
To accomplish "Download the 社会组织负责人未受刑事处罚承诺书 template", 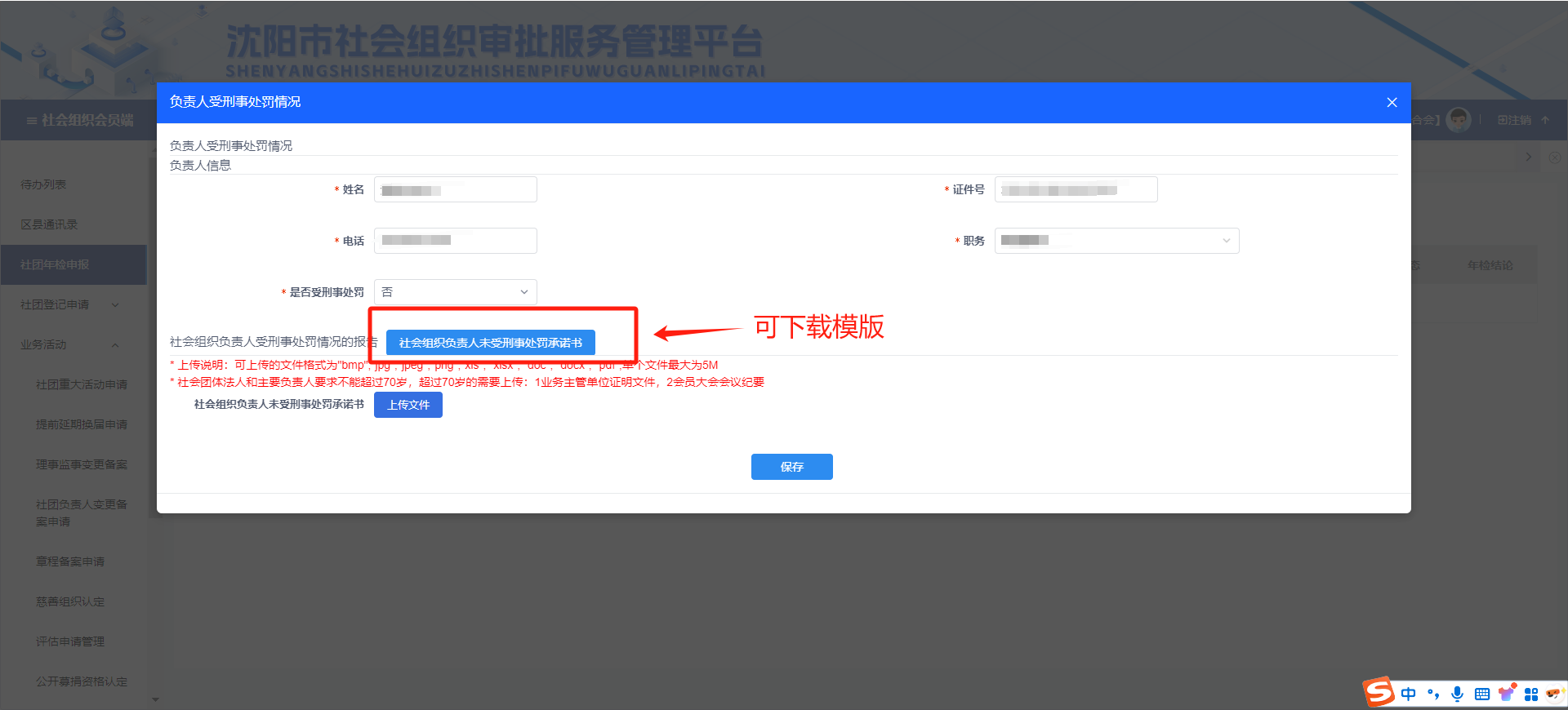I will click(x=490, y=343).
